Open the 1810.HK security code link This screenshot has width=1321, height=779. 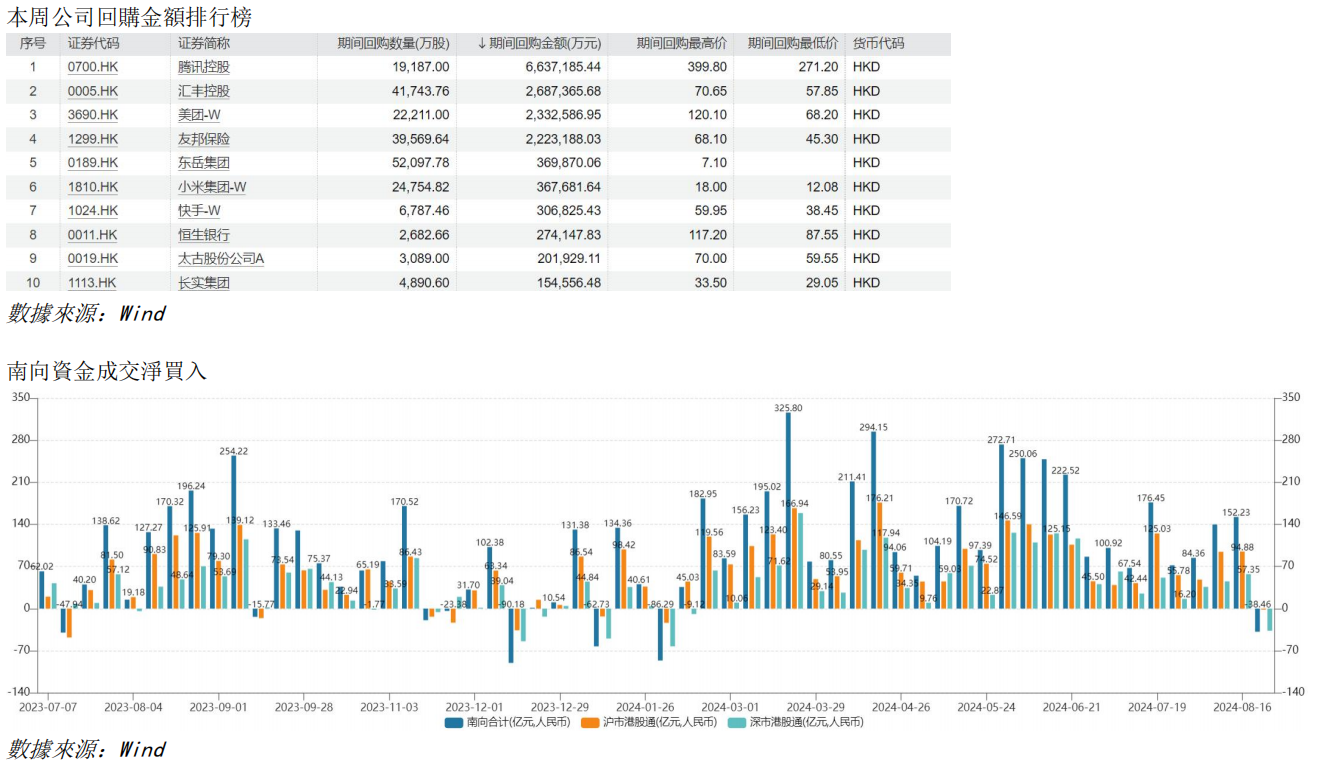(x=93, y=187)
